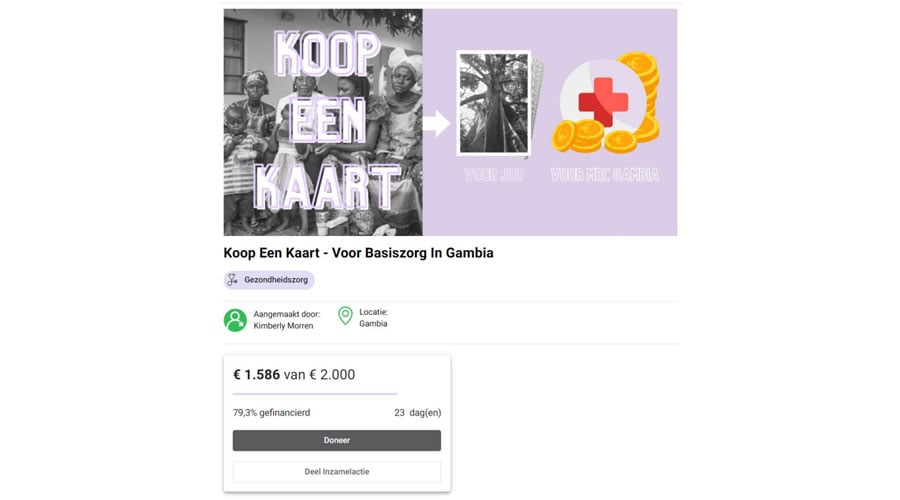
Task: Click the stethoscope icon in the Gezondheidszorg tag
Action: (233, 280)
